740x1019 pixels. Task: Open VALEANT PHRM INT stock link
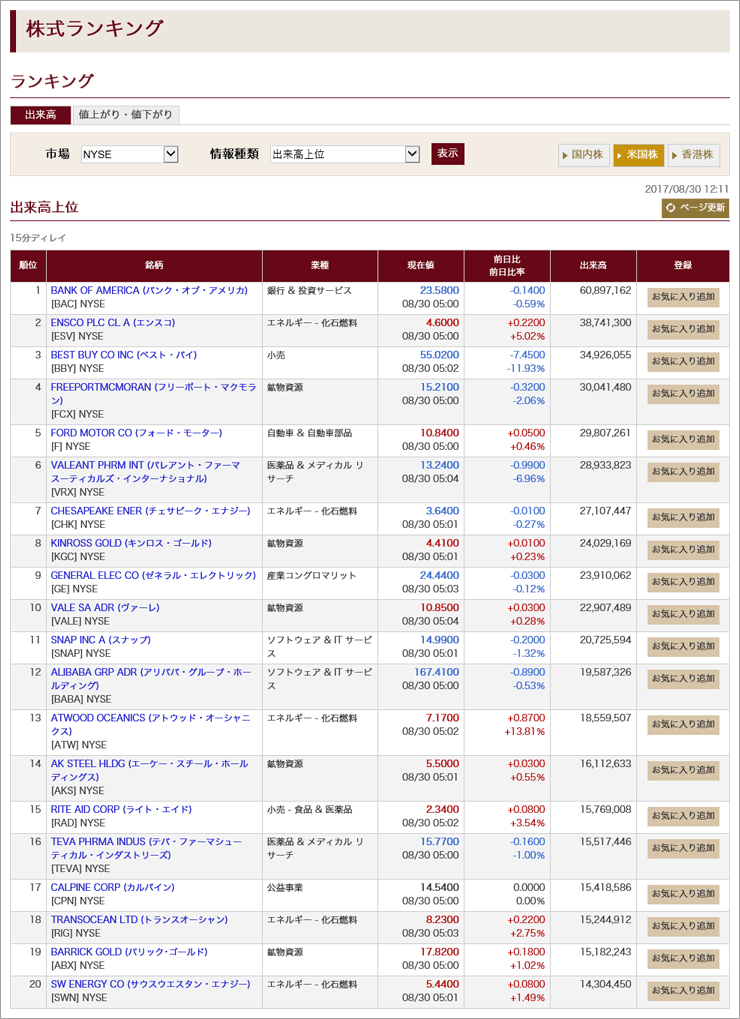(146, 472)
